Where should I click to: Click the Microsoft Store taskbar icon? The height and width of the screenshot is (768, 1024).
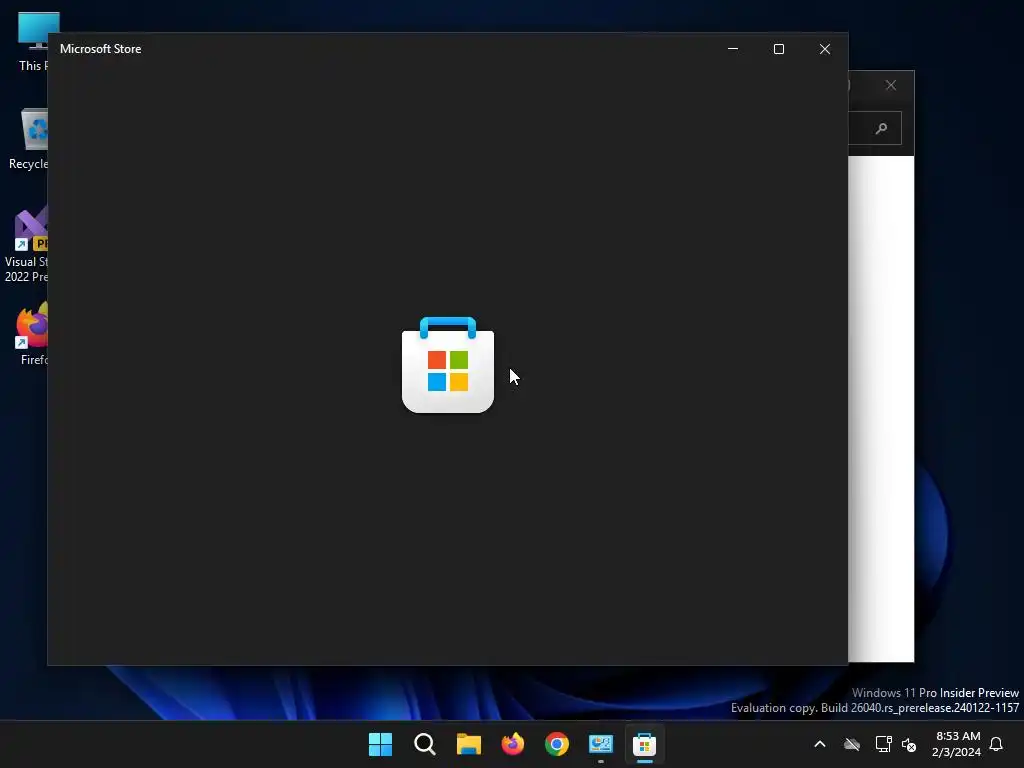point(645,744)
